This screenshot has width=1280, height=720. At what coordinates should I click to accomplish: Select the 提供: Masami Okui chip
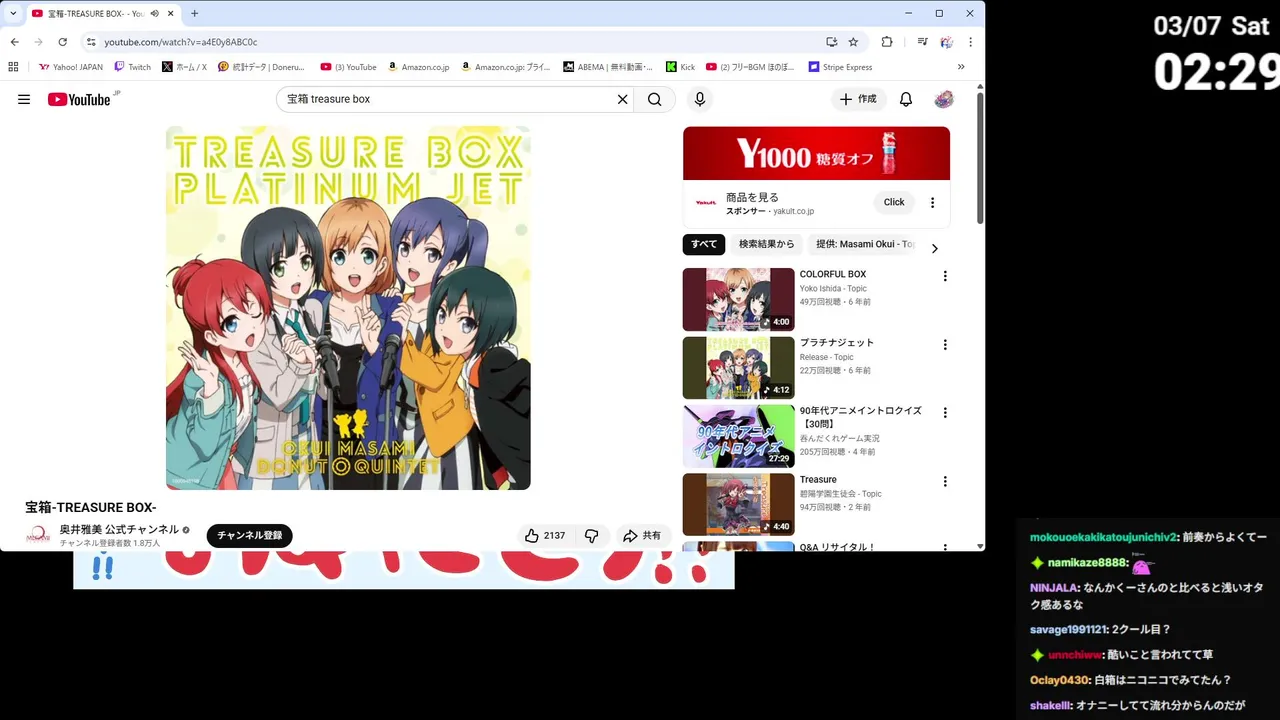tap(865, 244)
